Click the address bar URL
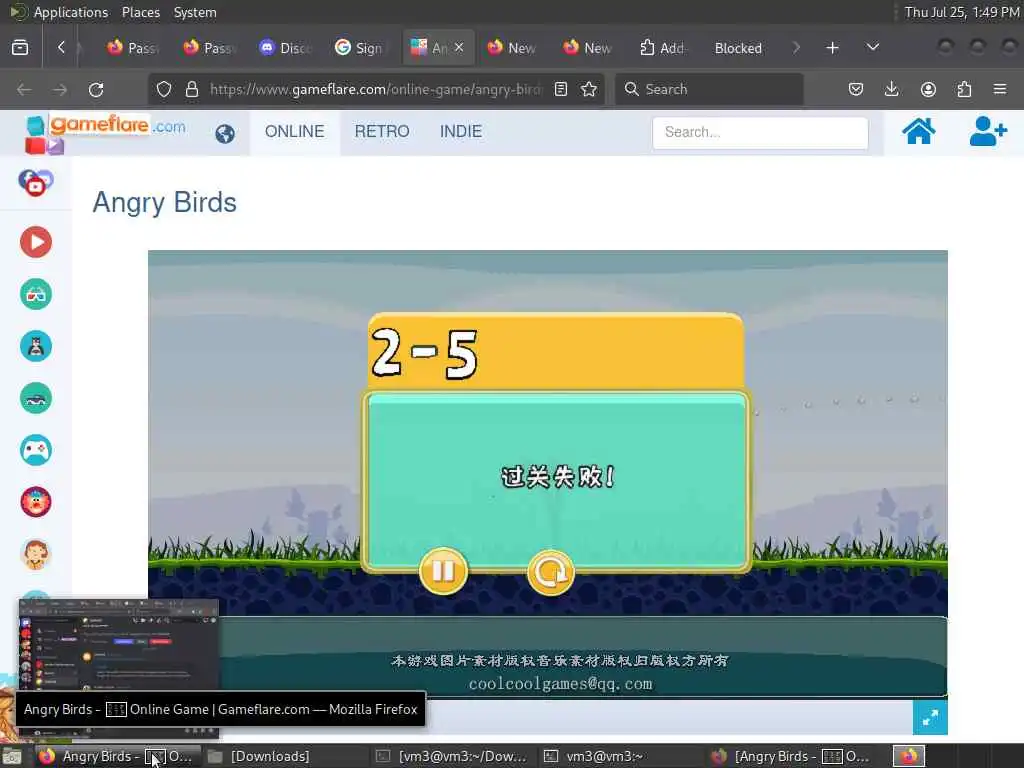 (x=375, y=89)
